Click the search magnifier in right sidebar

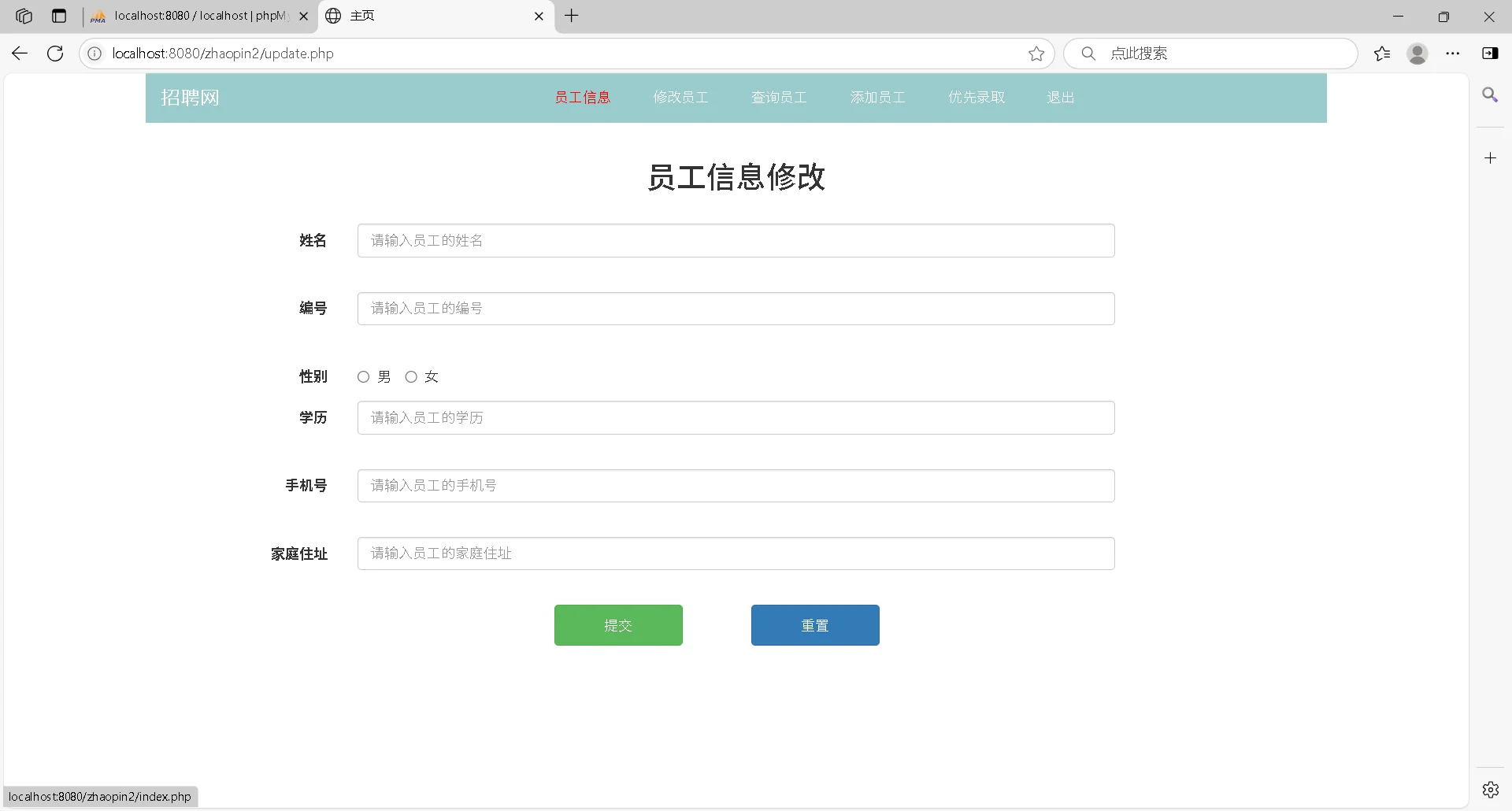point(1491,94)
